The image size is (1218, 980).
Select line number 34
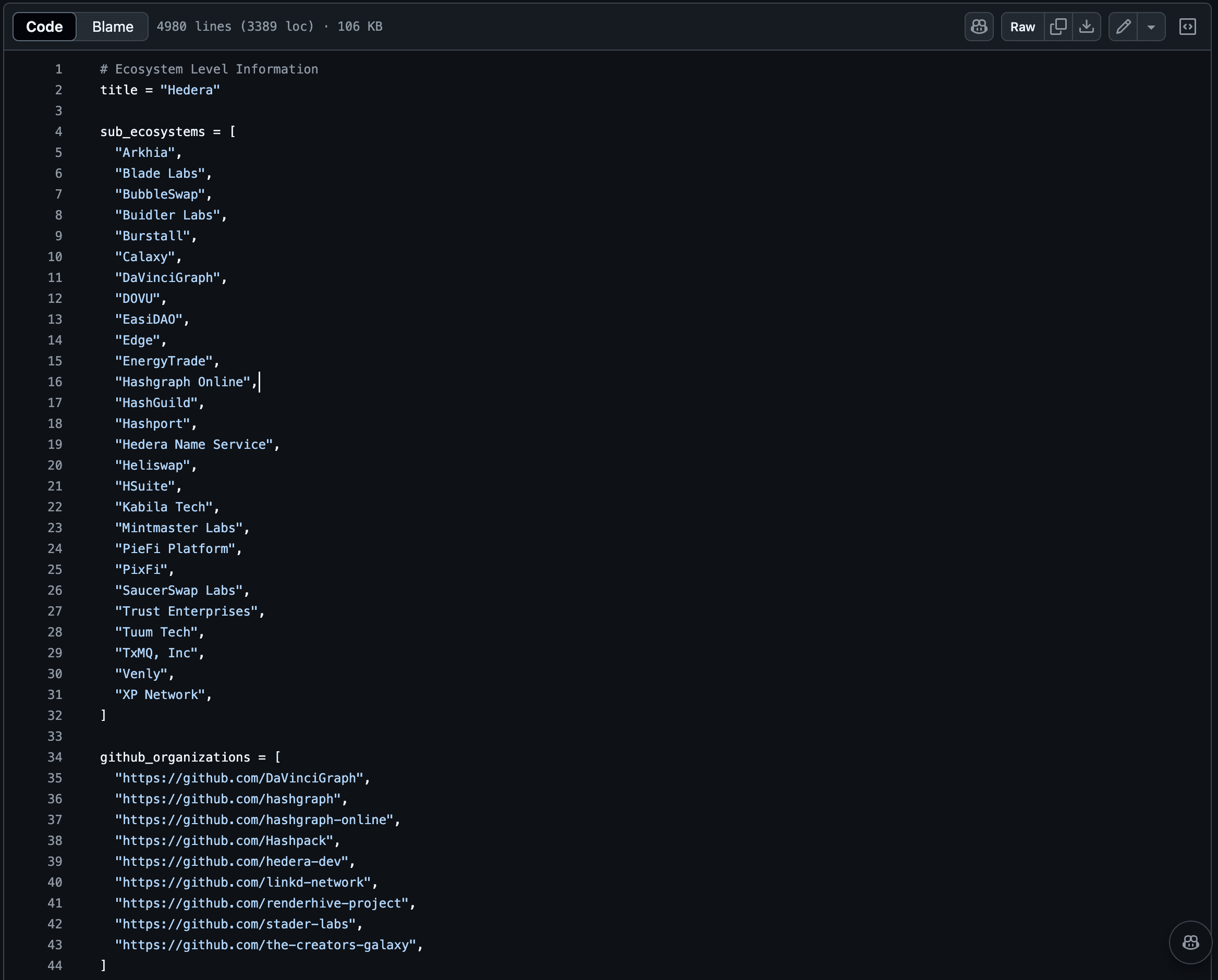[x=55, y=757]
